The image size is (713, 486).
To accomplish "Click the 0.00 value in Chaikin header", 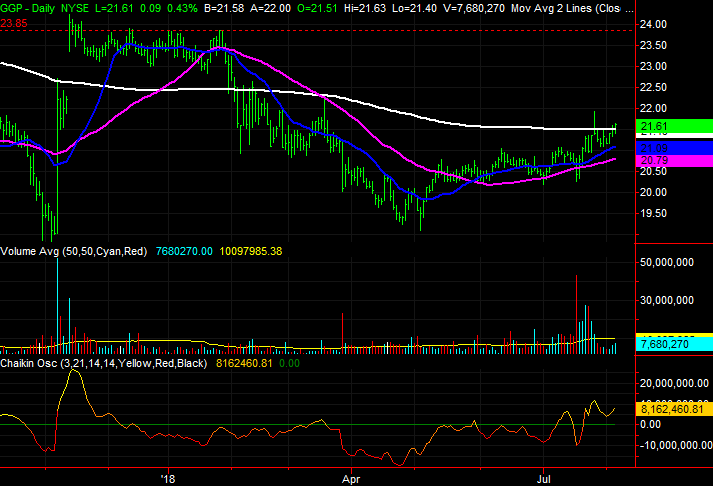I will [289, 363].
